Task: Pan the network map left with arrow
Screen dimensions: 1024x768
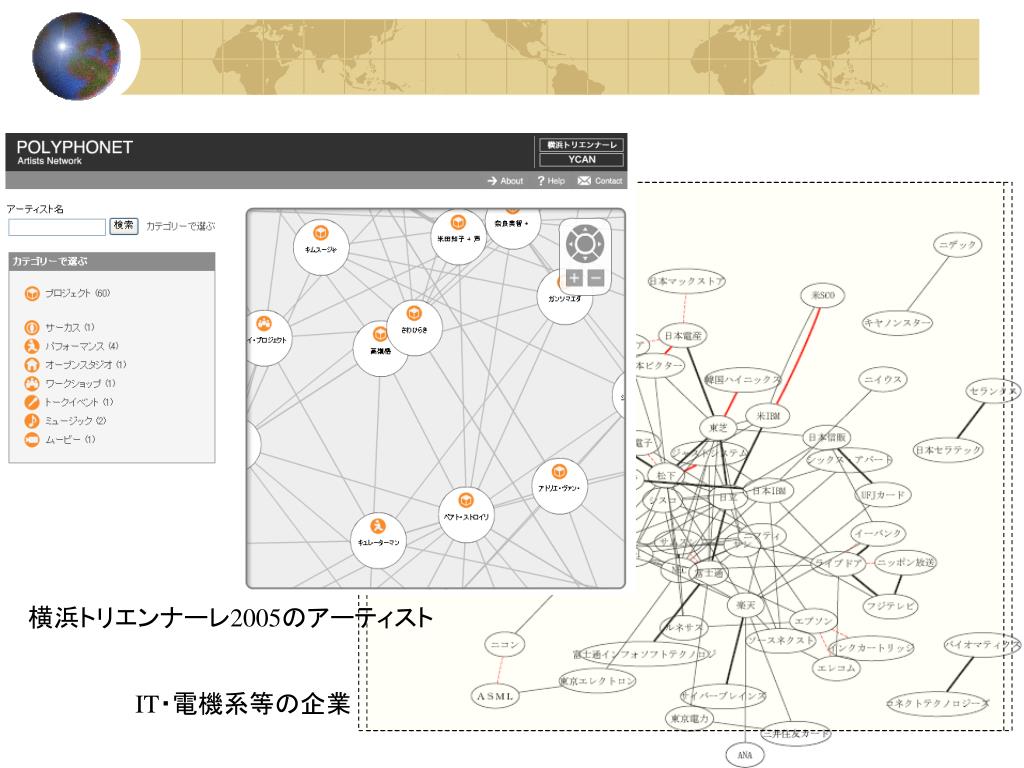Action: (x=569, y=244)
